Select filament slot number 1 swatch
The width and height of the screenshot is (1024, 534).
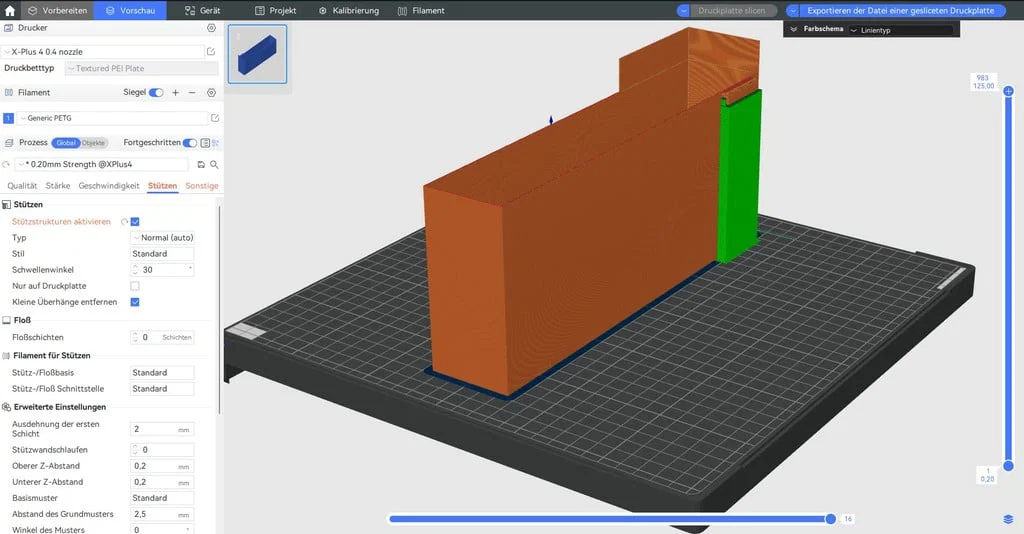8,118
